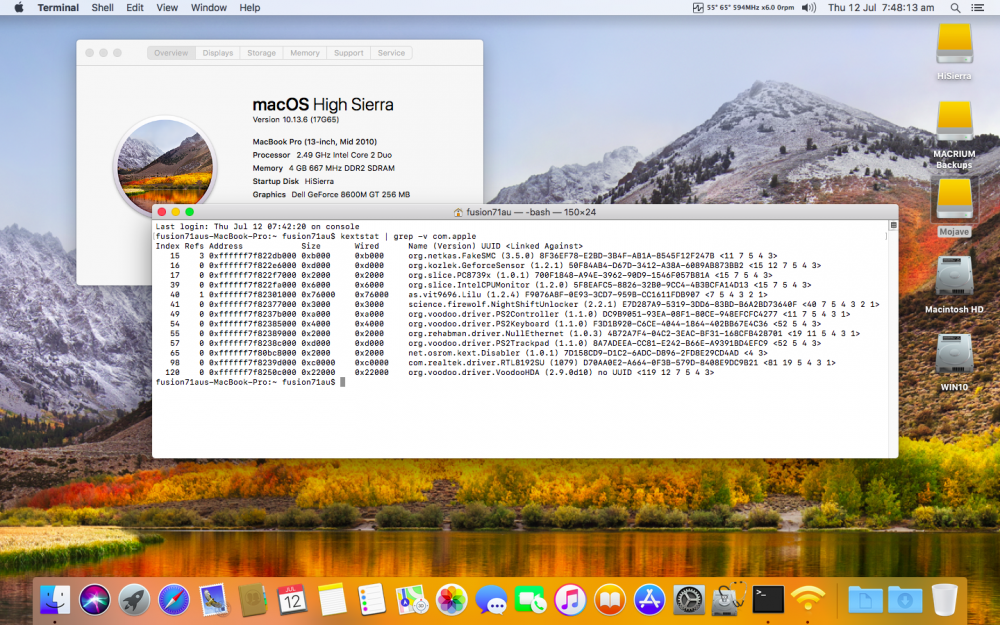Switch to Memory tab in About This Mac
Screen dimensions: 1000x625
click(305, 53)
